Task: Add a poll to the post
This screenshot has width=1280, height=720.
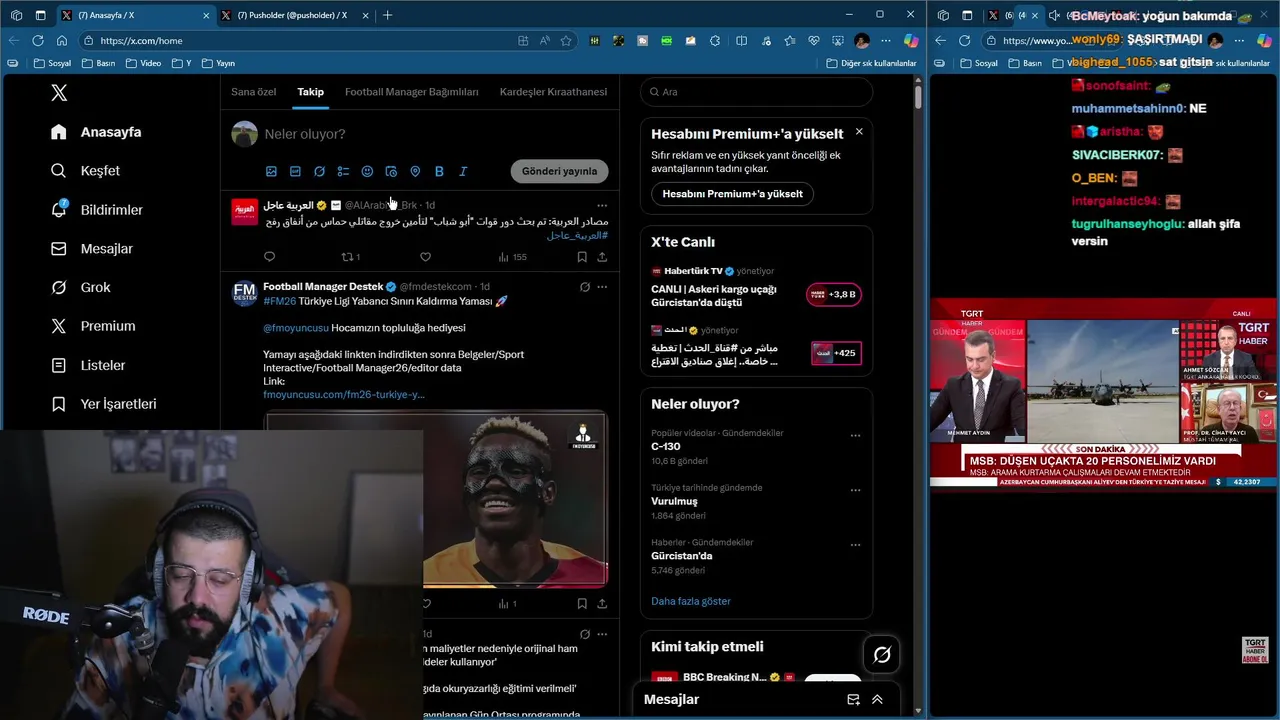Action: 343,172
